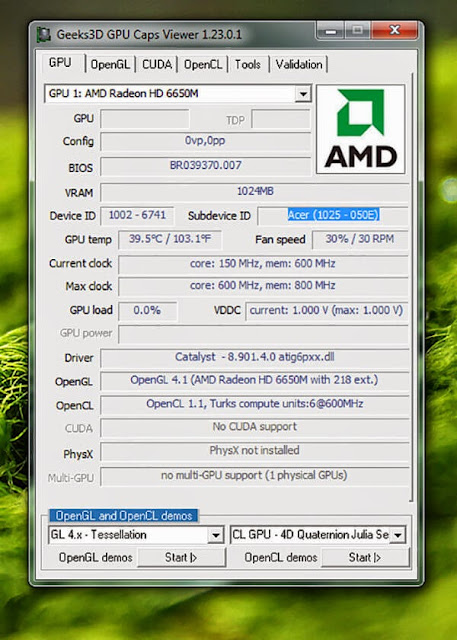This screenshot has height=640, width=457.
Task: Click the CL GPU - 4D Quaternion Julia combo text
Action: (310, 535)
